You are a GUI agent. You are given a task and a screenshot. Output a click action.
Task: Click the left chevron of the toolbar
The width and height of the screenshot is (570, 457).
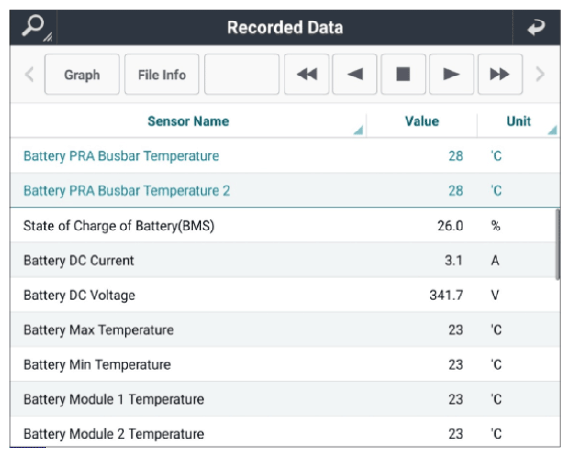coord(29,75)
